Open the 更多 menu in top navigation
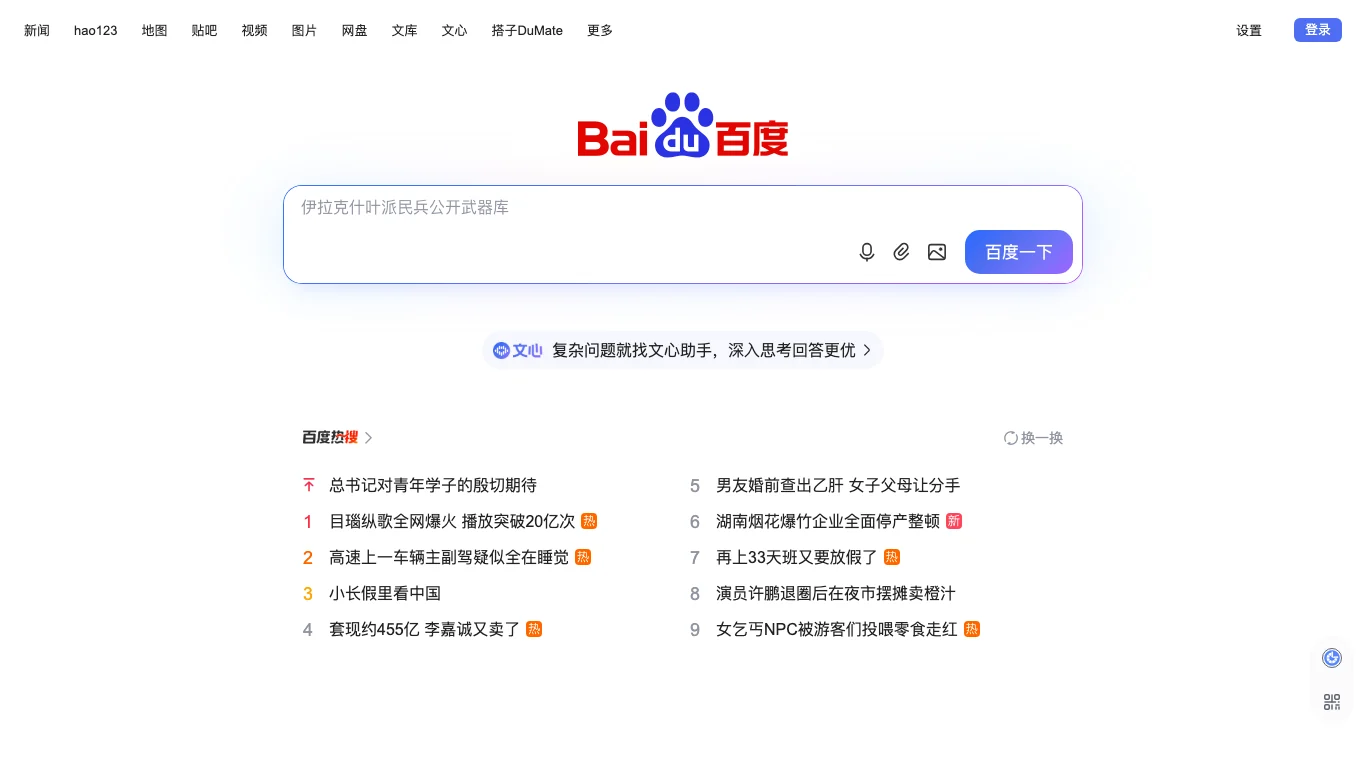 tap(600, 31)
